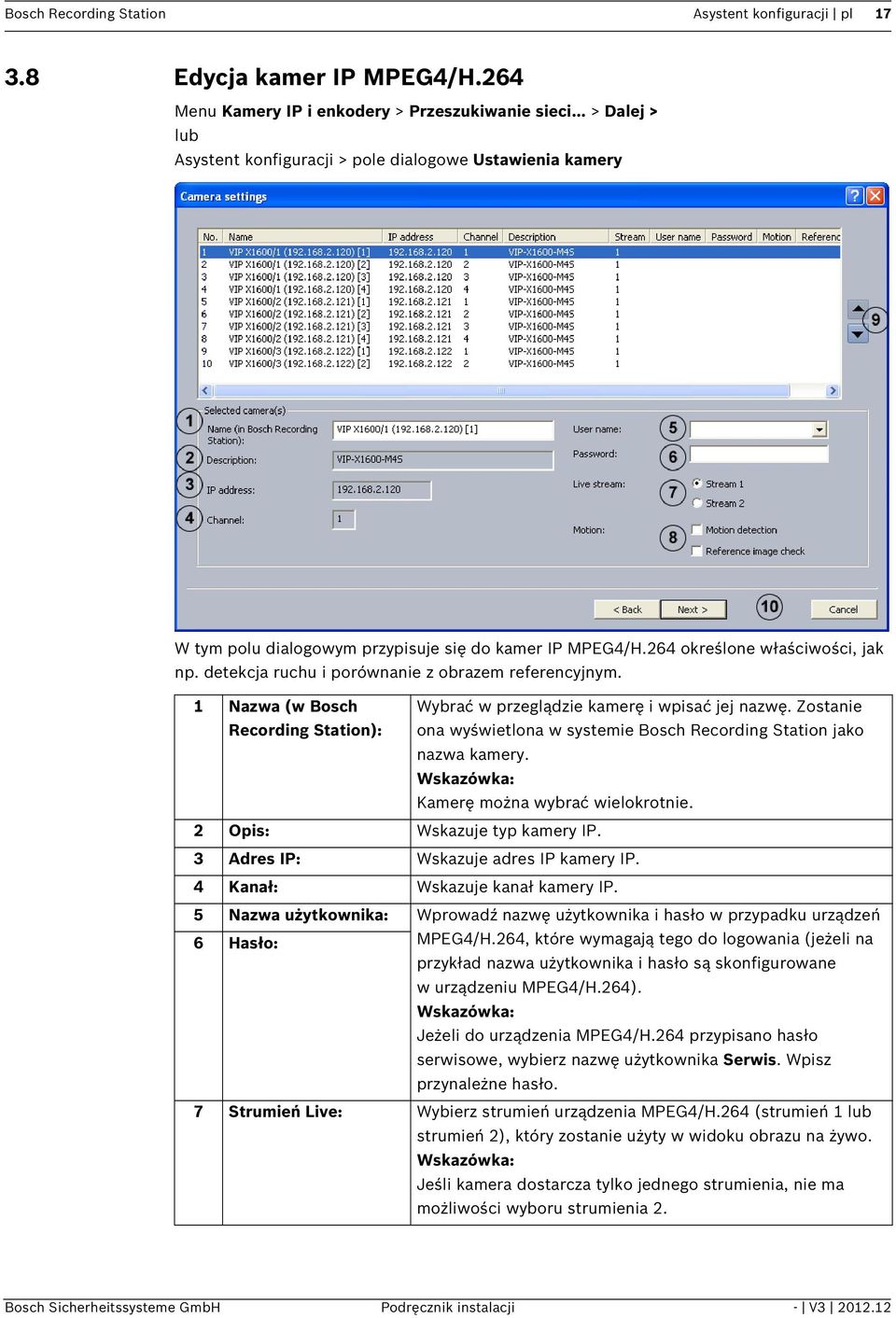Screen dimensions: 896x1318
Task: Click the Motion column header
Action: (777, 237)
